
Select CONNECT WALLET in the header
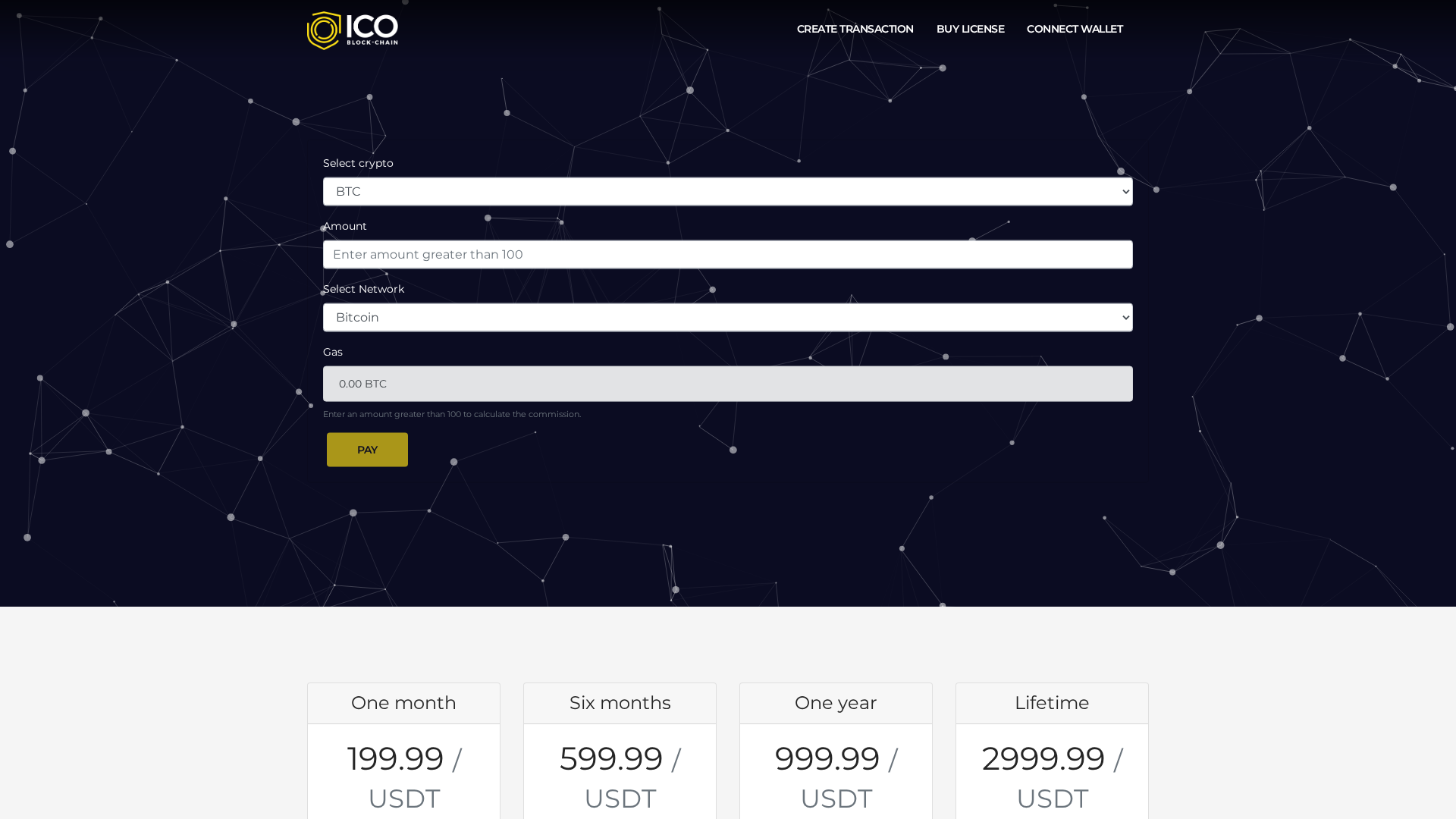(1075, 29)
